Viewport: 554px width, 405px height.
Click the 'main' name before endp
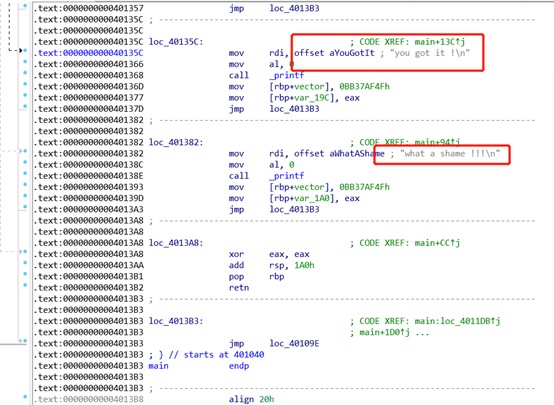pos(158,366)
